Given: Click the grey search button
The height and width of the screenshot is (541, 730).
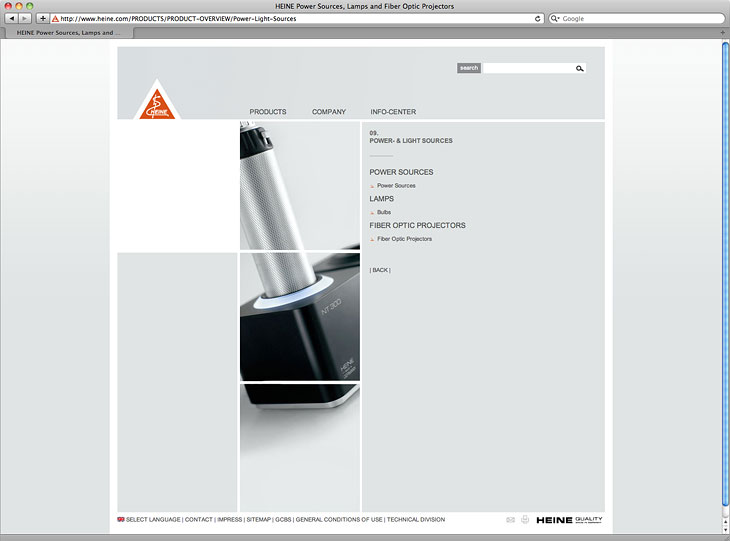Looking at the screenshot, I should [x=469, y=68].
